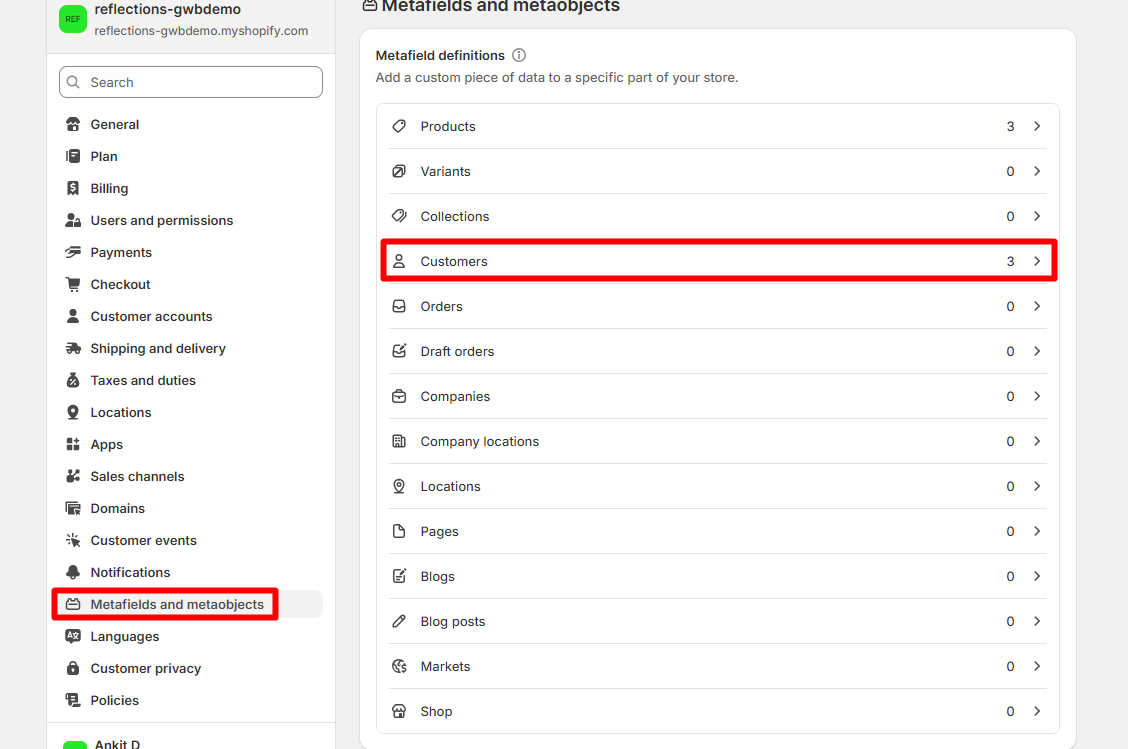Select Metafields and metaobjects in sidebar

(x=177, y=604)
